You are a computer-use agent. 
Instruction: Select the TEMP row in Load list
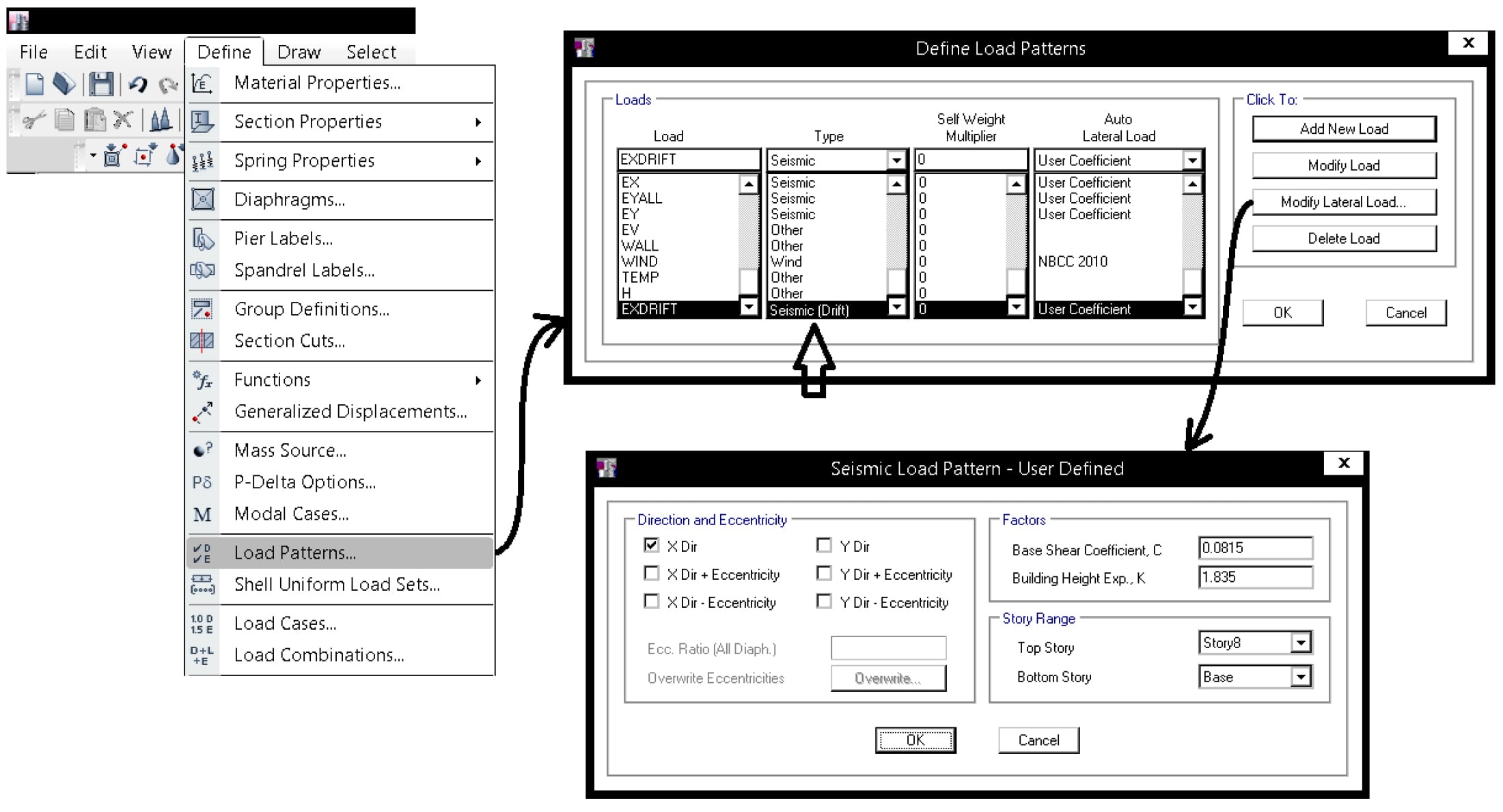[679, 277]
